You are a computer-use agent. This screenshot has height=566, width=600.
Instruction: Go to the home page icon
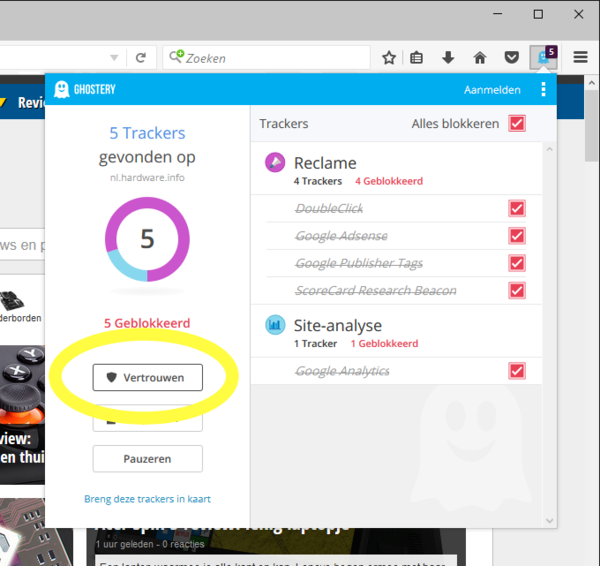(480, 58)
